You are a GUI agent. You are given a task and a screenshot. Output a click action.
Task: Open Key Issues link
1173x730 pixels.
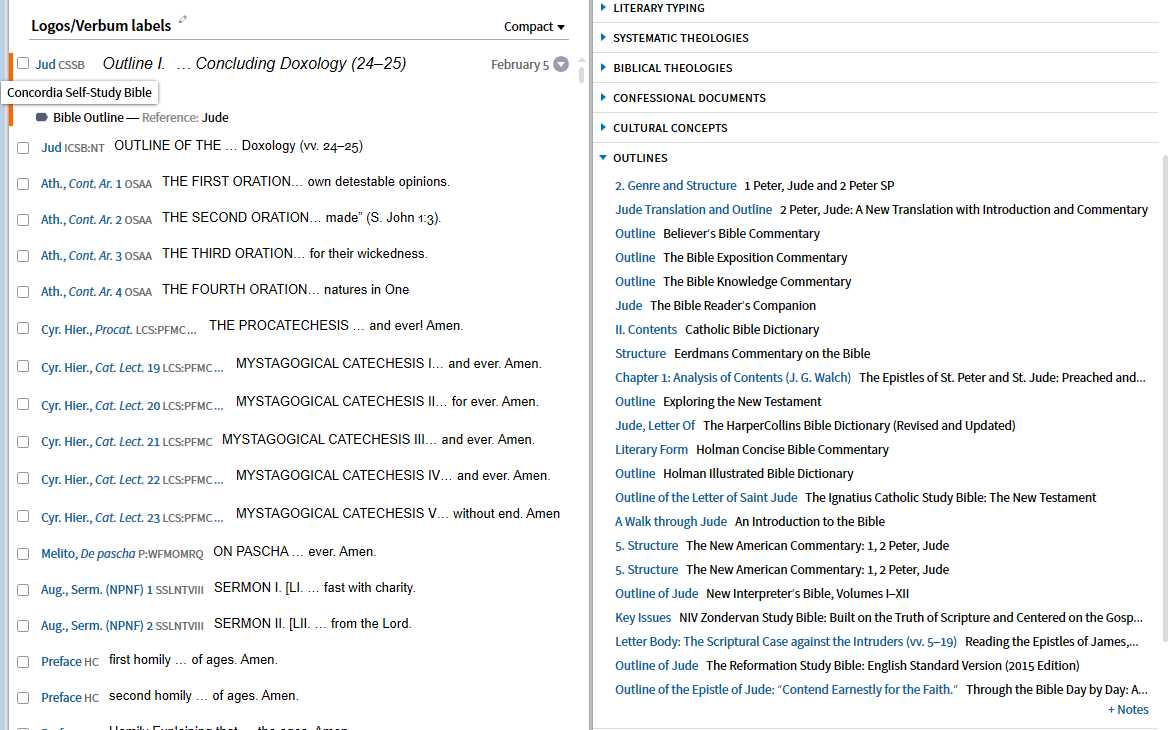click(x=643, y=617)
